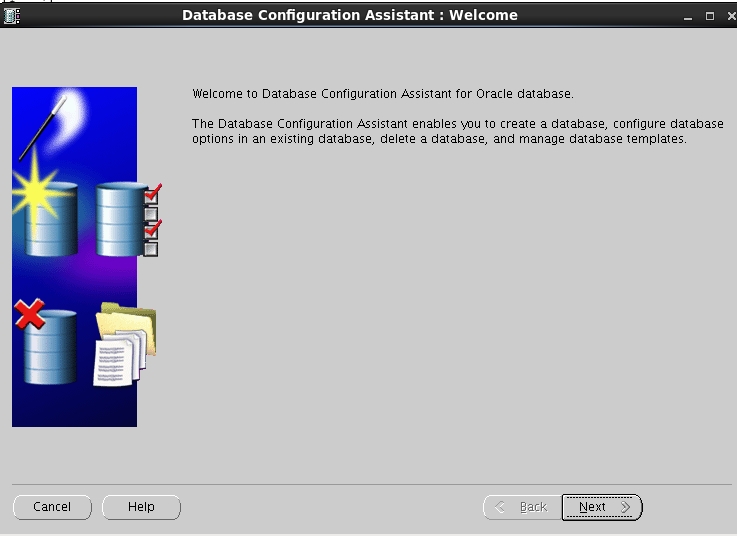Screen dimensions: 737x536
Task: Minimize the Database Configuration Assistant window
Action: point(688,16)
